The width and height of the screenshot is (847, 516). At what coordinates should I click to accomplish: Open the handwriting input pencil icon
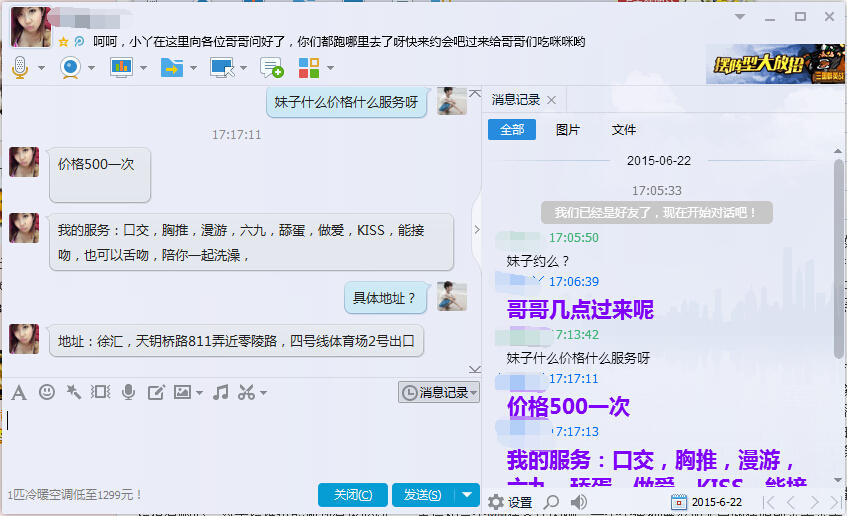pos(156,392)
